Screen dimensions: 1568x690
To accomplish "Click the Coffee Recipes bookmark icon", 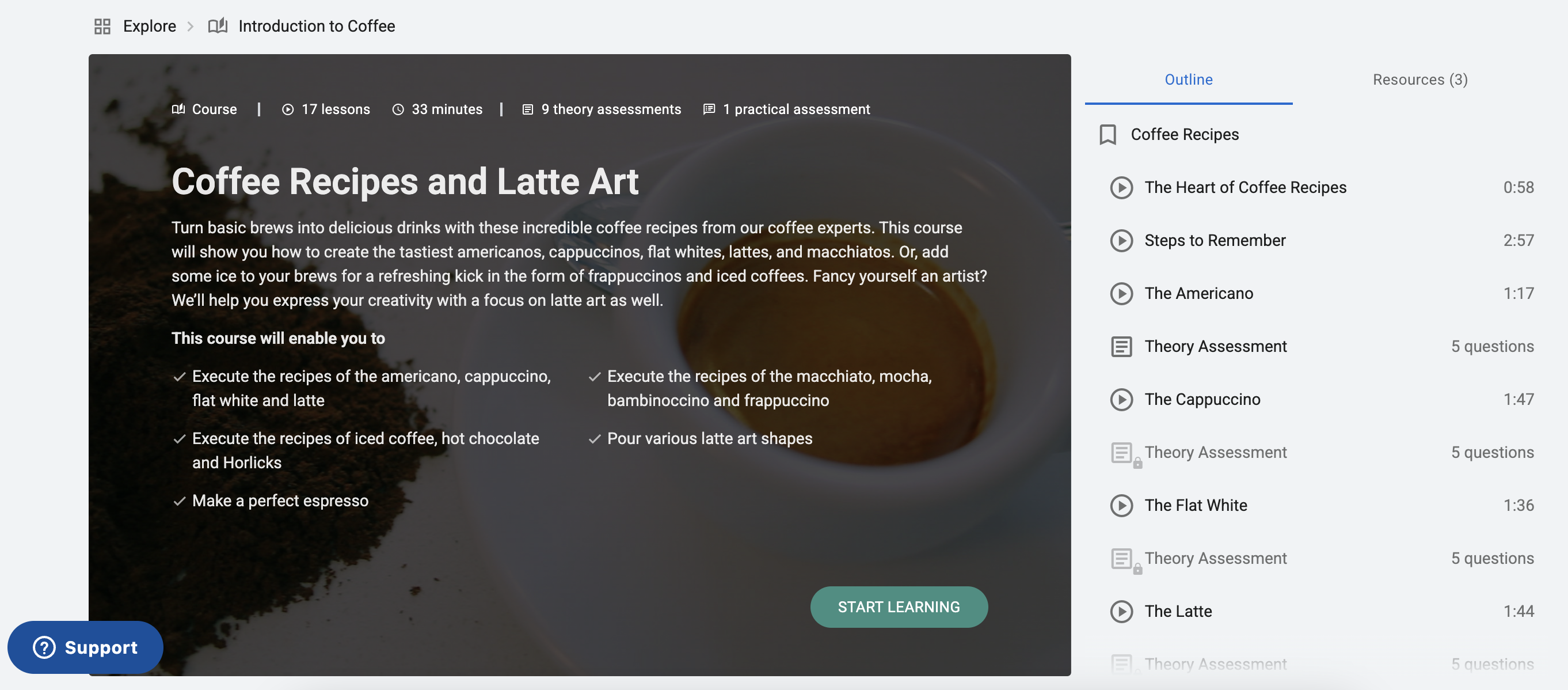I will (1108, 135).
